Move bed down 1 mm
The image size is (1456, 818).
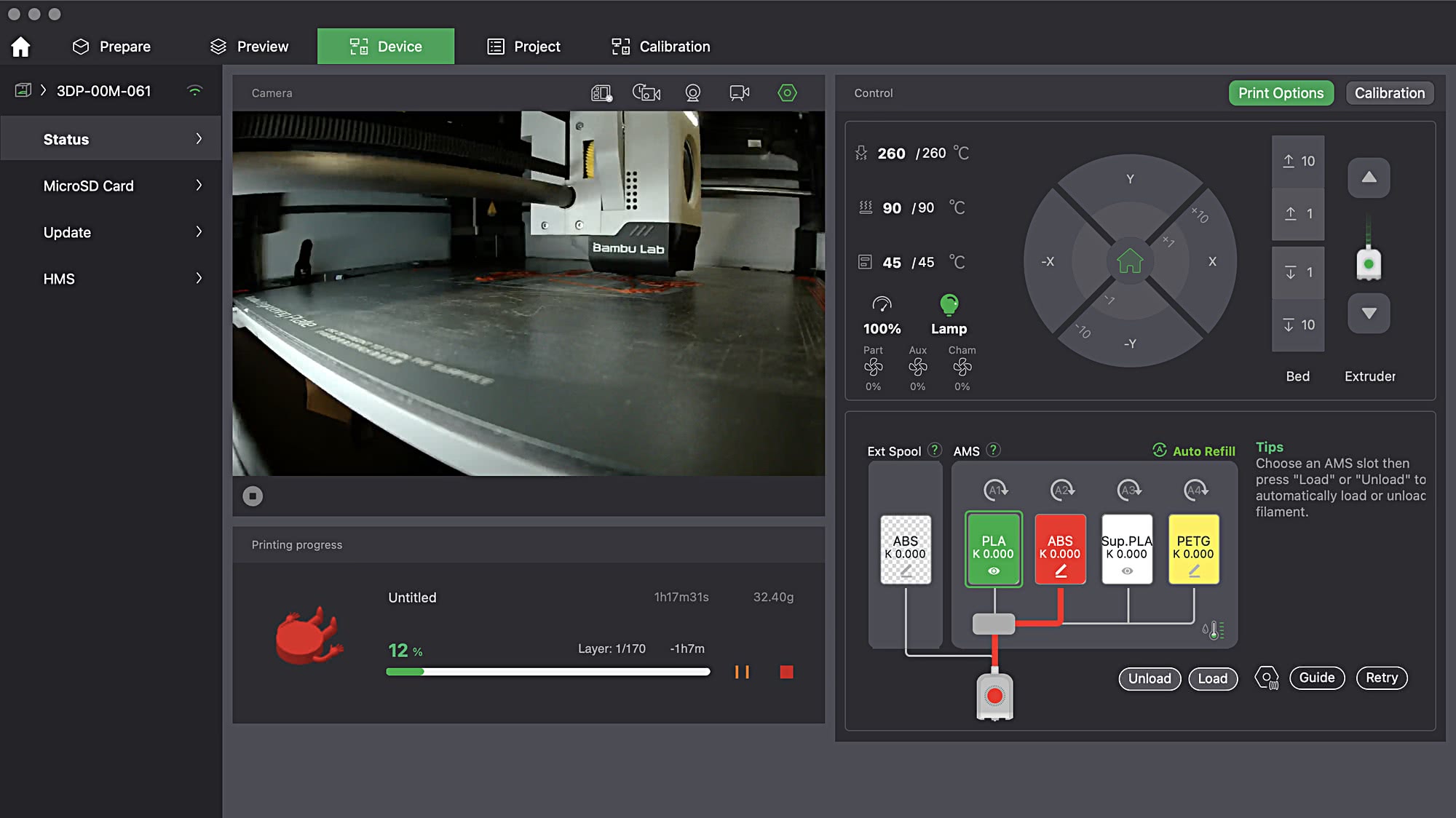point(1298,272)
